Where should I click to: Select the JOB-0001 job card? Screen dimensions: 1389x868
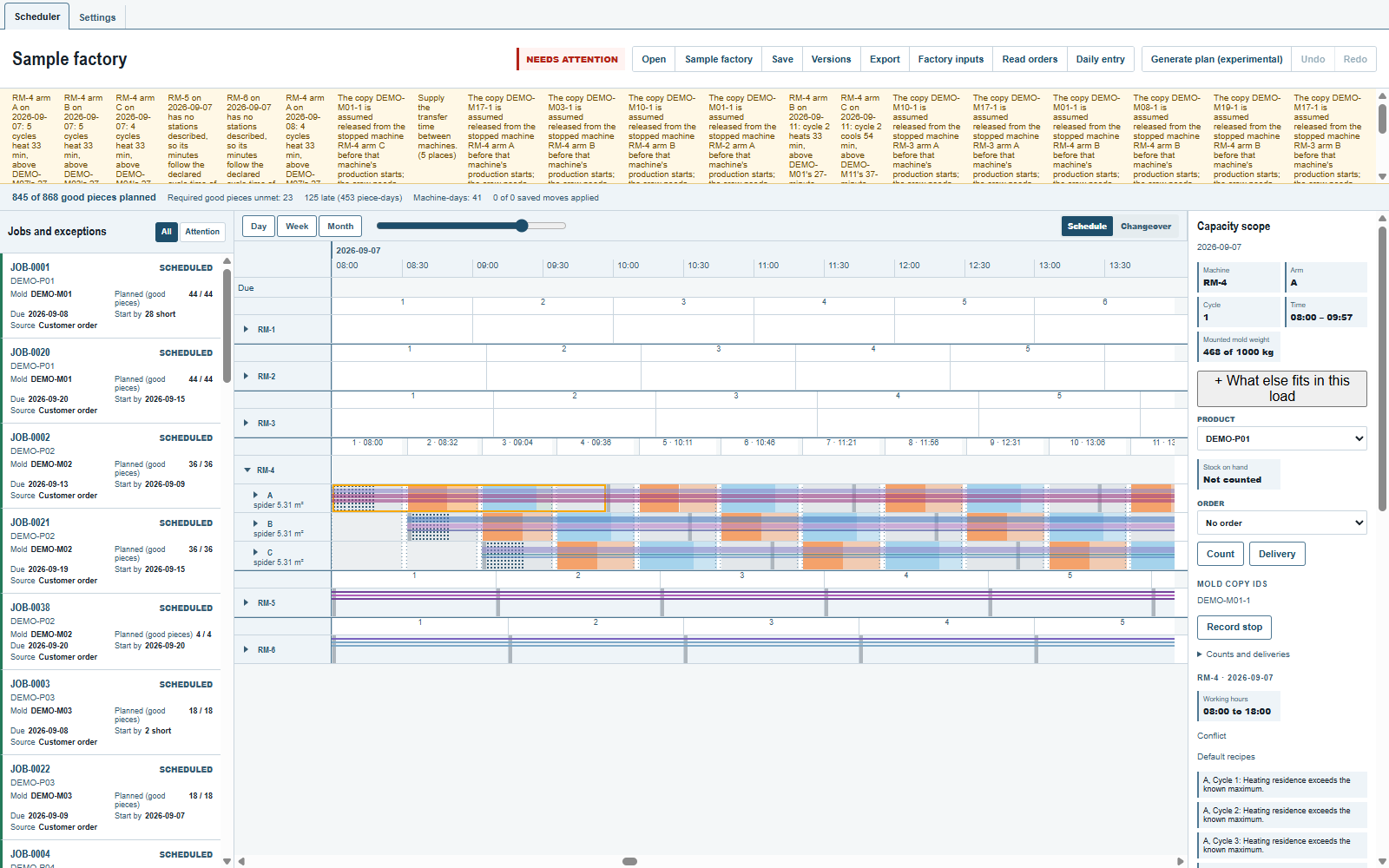[111, 296]
